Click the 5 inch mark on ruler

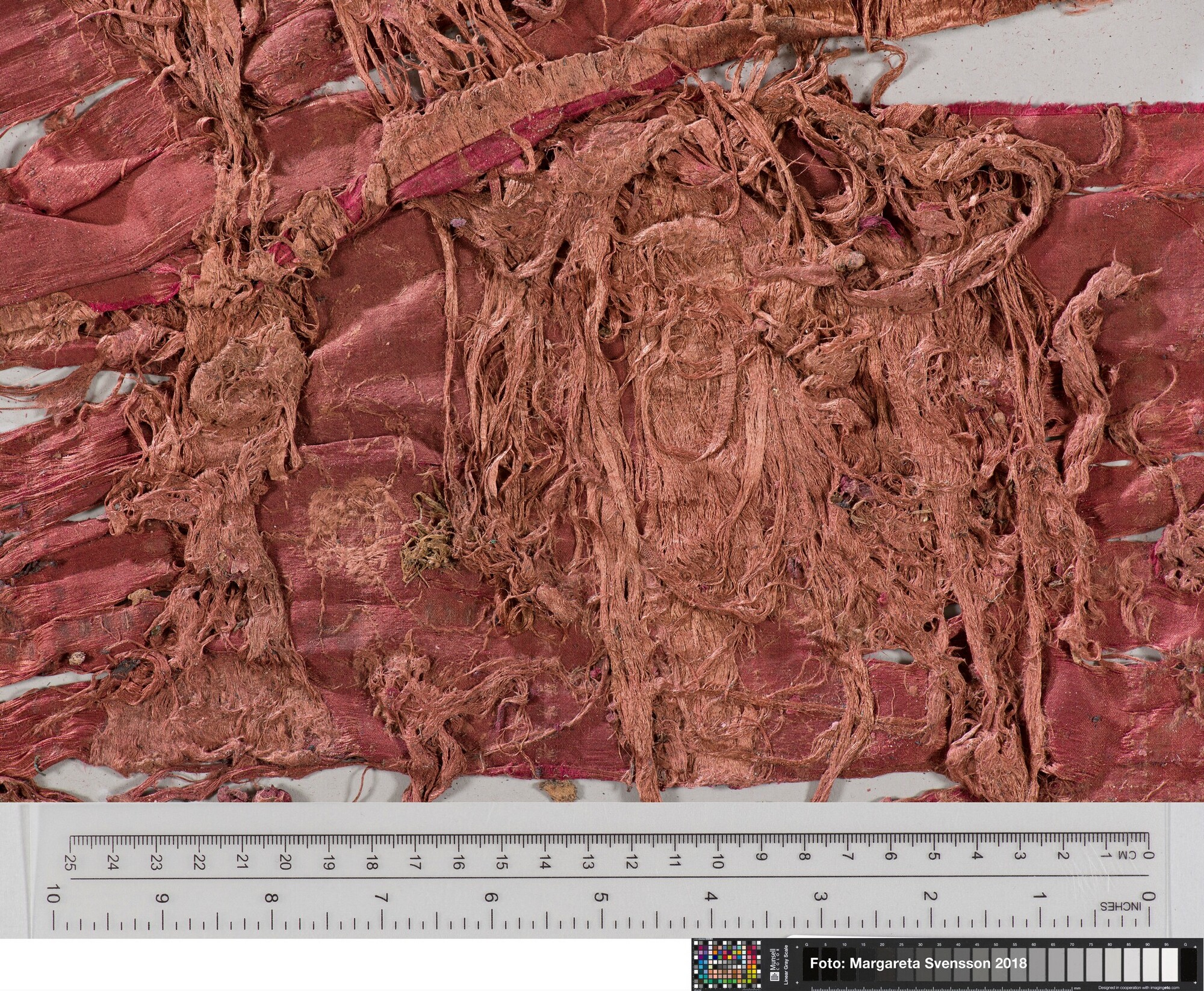pos(601,897)
